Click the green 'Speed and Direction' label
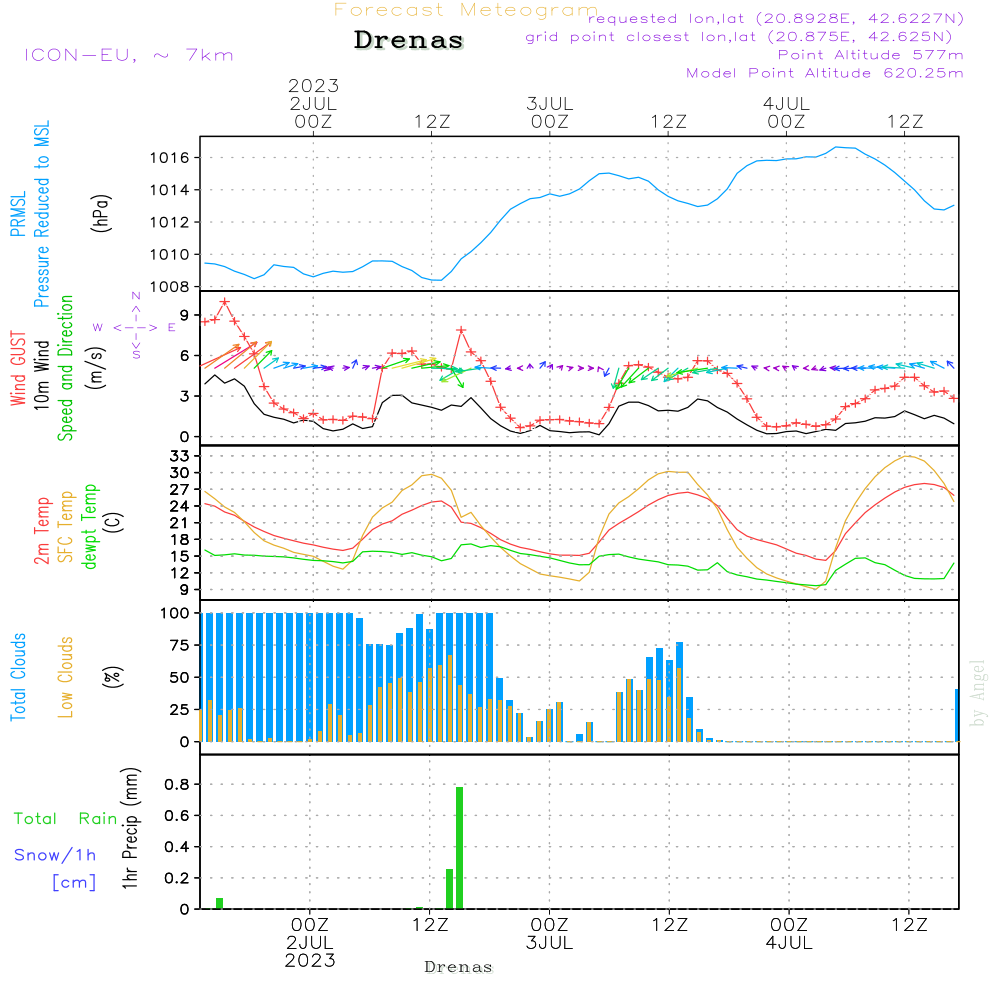This screenshot has width=1000, height=1000. pyautogui.click(x=65, y=368)
